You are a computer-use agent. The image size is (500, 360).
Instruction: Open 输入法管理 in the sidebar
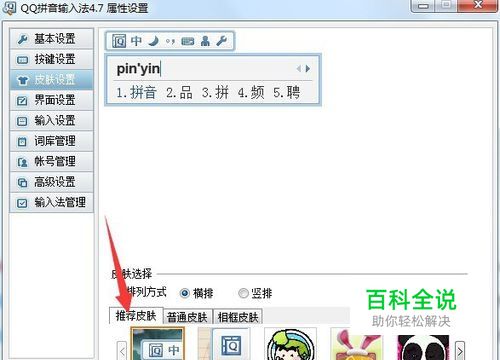[51, 202]
